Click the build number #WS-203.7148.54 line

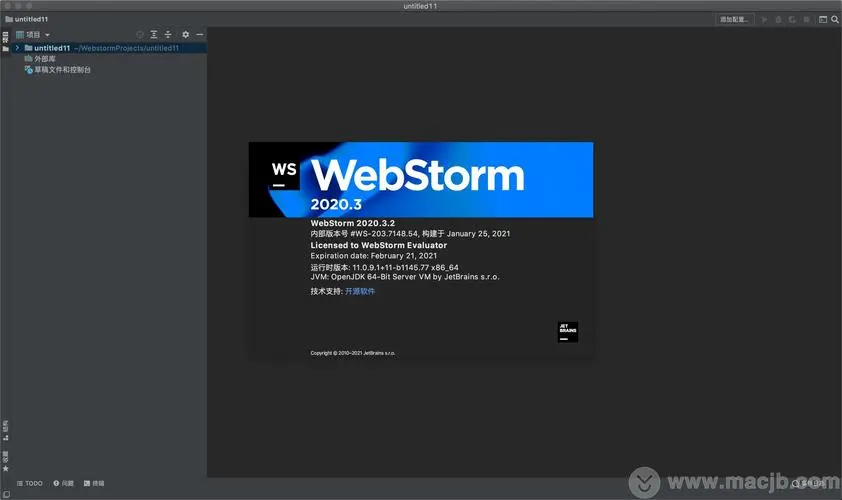[410, 234]
